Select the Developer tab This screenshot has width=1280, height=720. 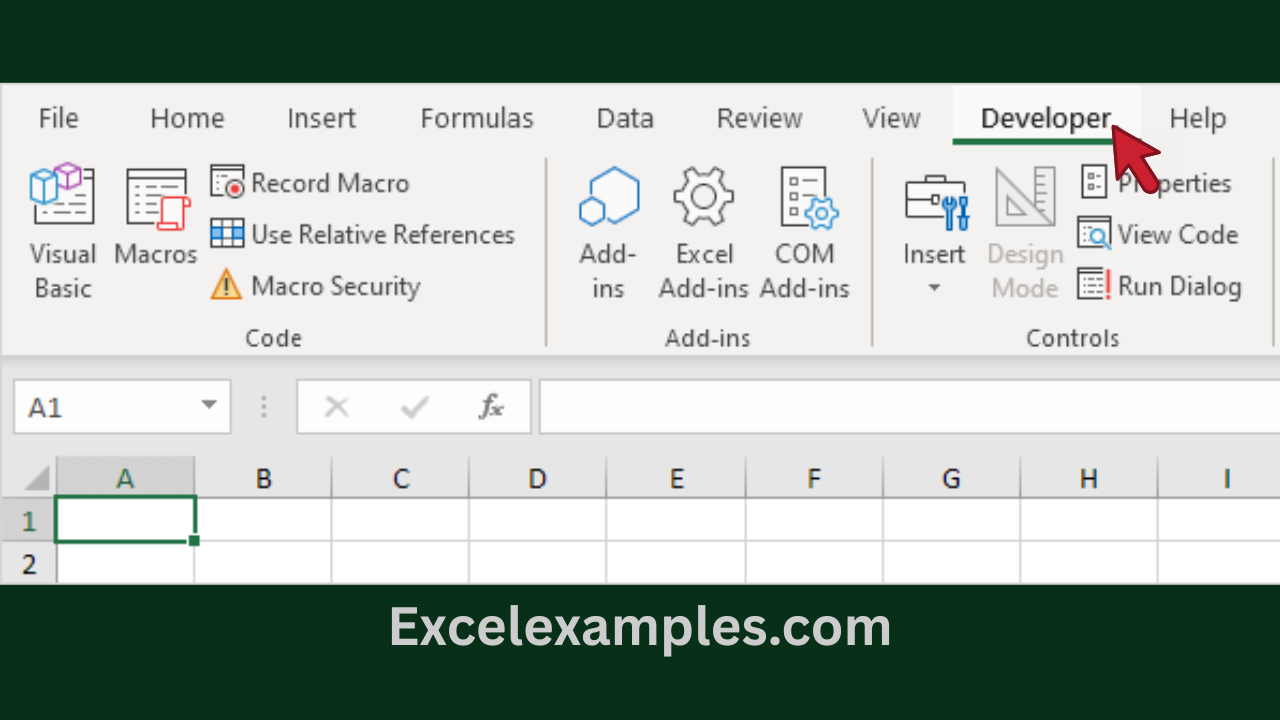pos(1046,118)
